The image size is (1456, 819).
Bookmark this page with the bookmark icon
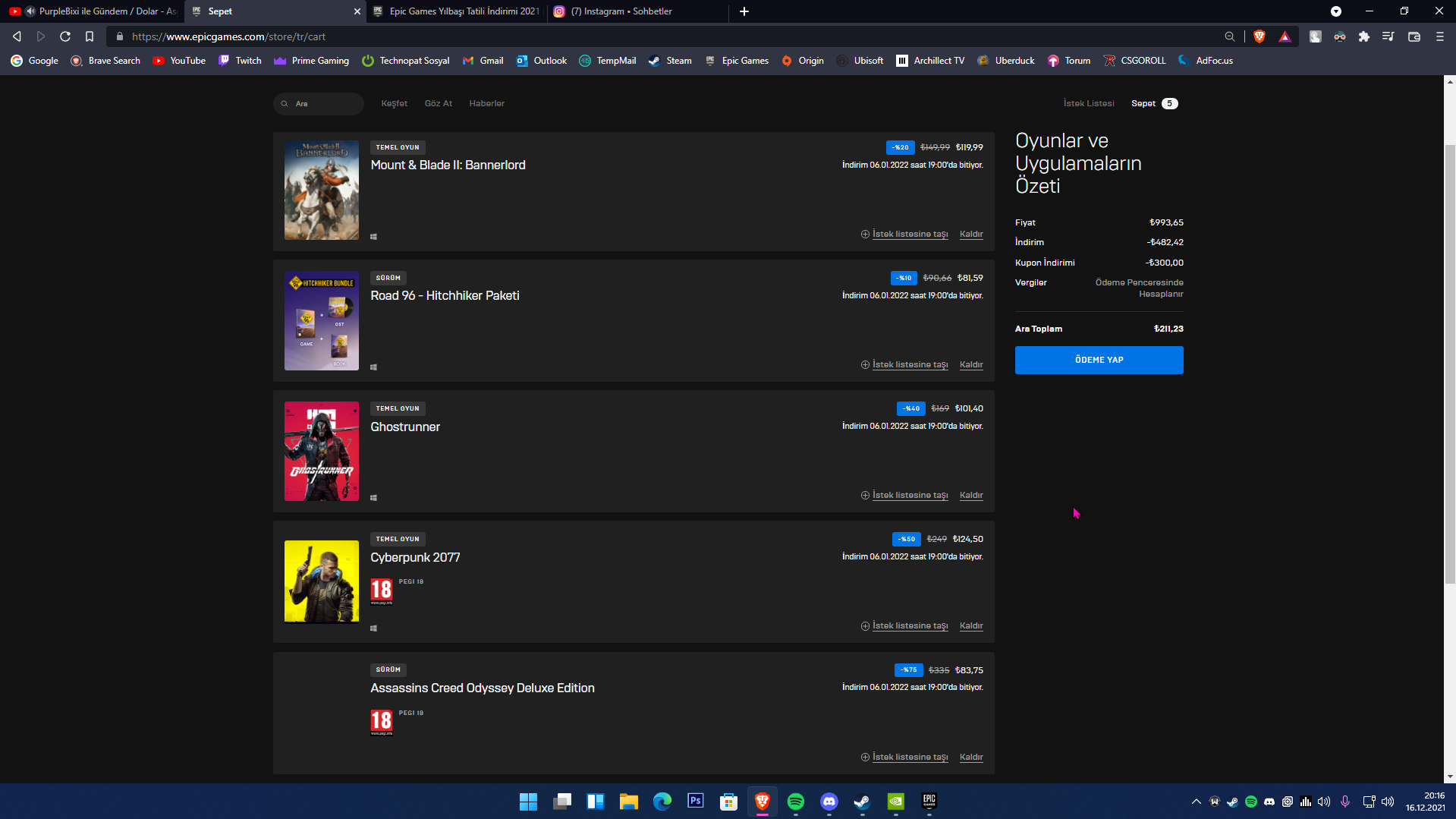click(x=90, y=36)
